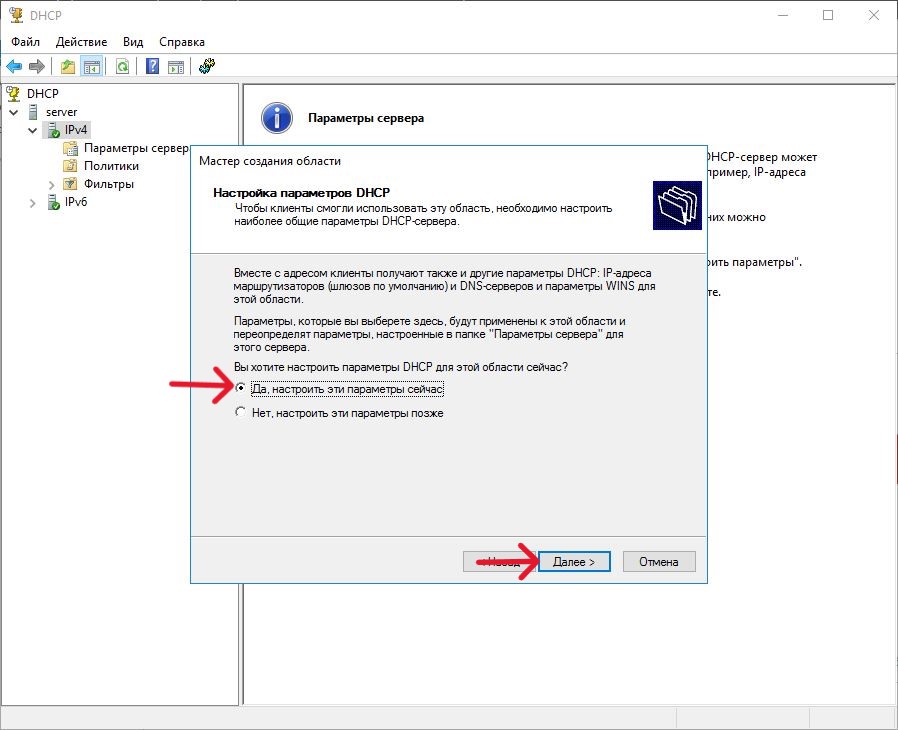Expand the IPv6 tree node
The width and height of the screenshot is (898, 730).
tap(33, 203)
